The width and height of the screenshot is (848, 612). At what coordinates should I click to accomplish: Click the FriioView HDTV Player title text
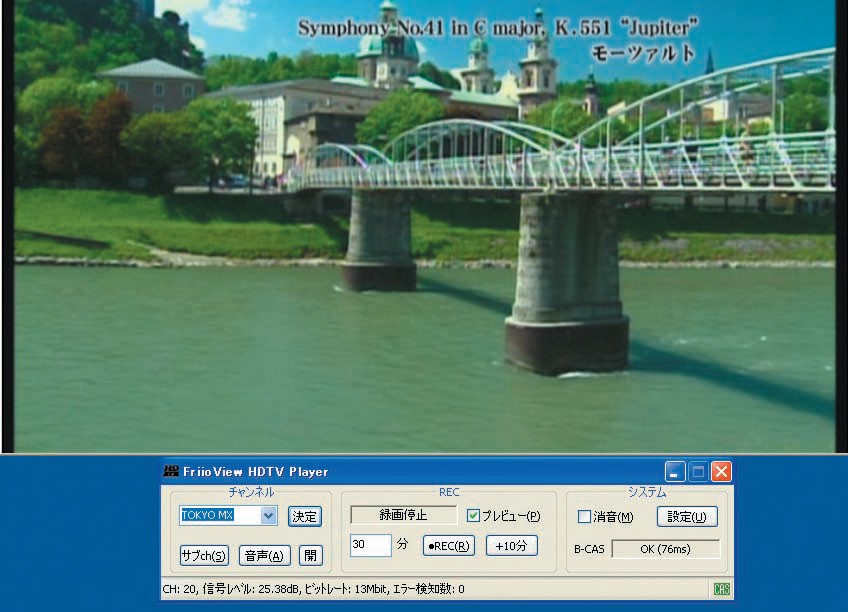coord(255,471)
